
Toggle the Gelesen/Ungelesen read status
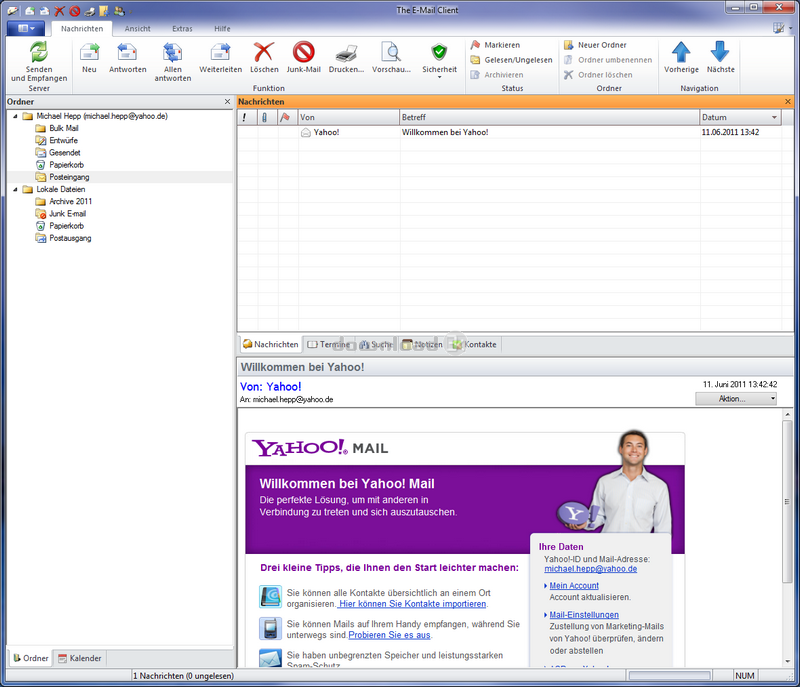point(511,60)
